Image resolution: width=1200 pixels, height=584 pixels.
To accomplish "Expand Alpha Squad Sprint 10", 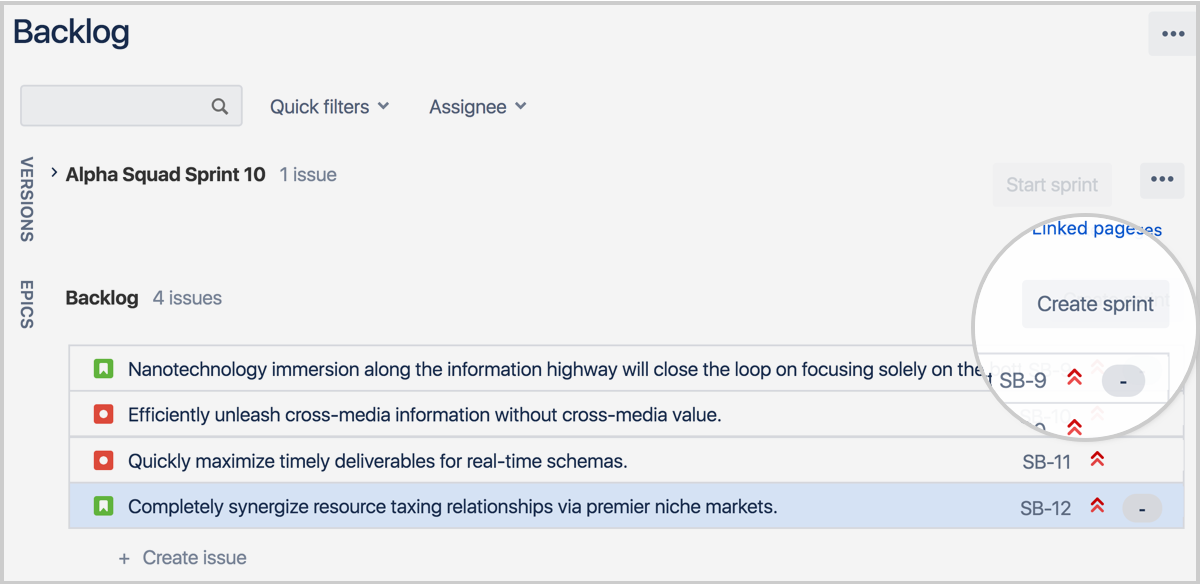I will (53, 172).
